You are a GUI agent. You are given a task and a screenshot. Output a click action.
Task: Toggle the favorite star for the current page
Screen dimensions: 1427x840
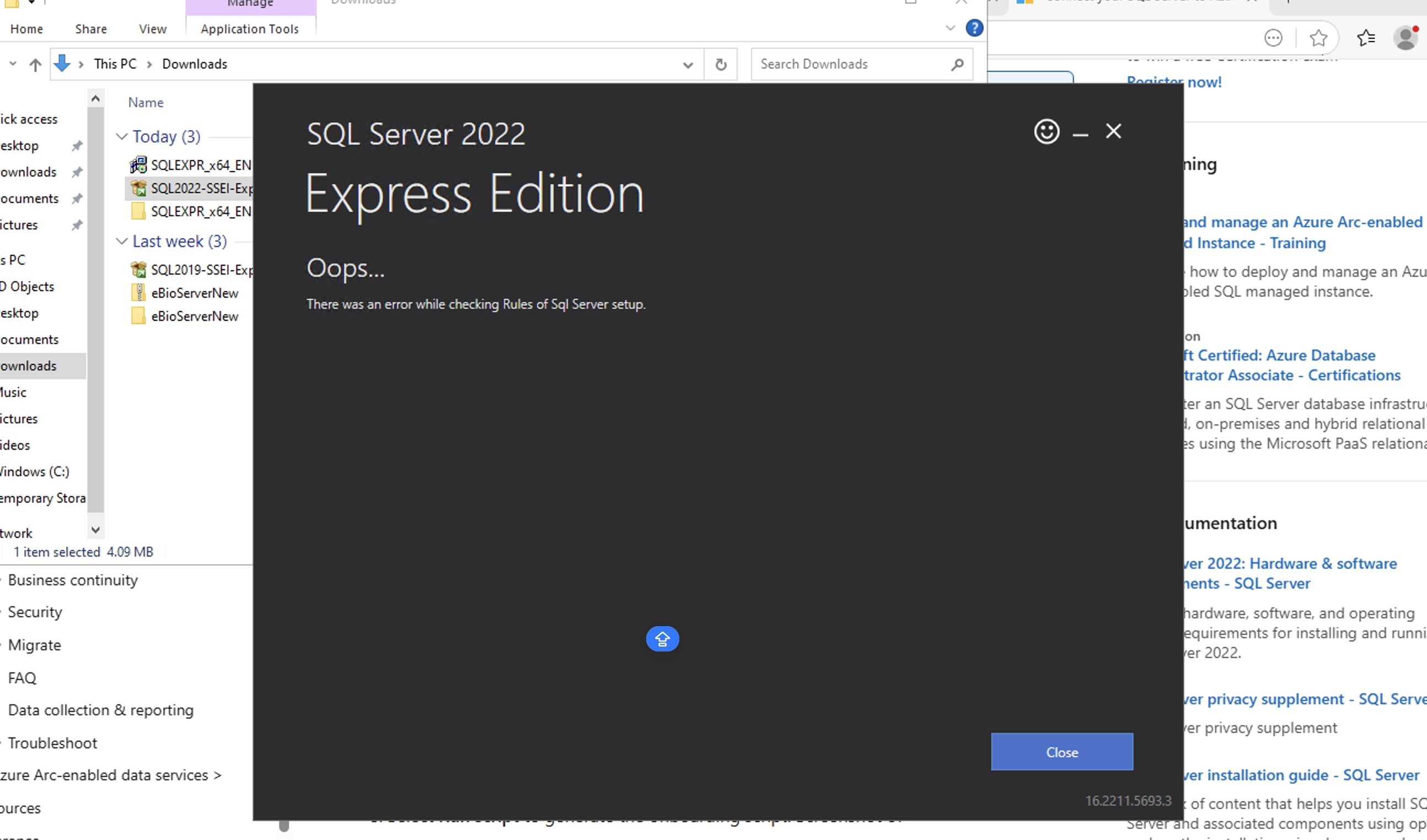1319,38
